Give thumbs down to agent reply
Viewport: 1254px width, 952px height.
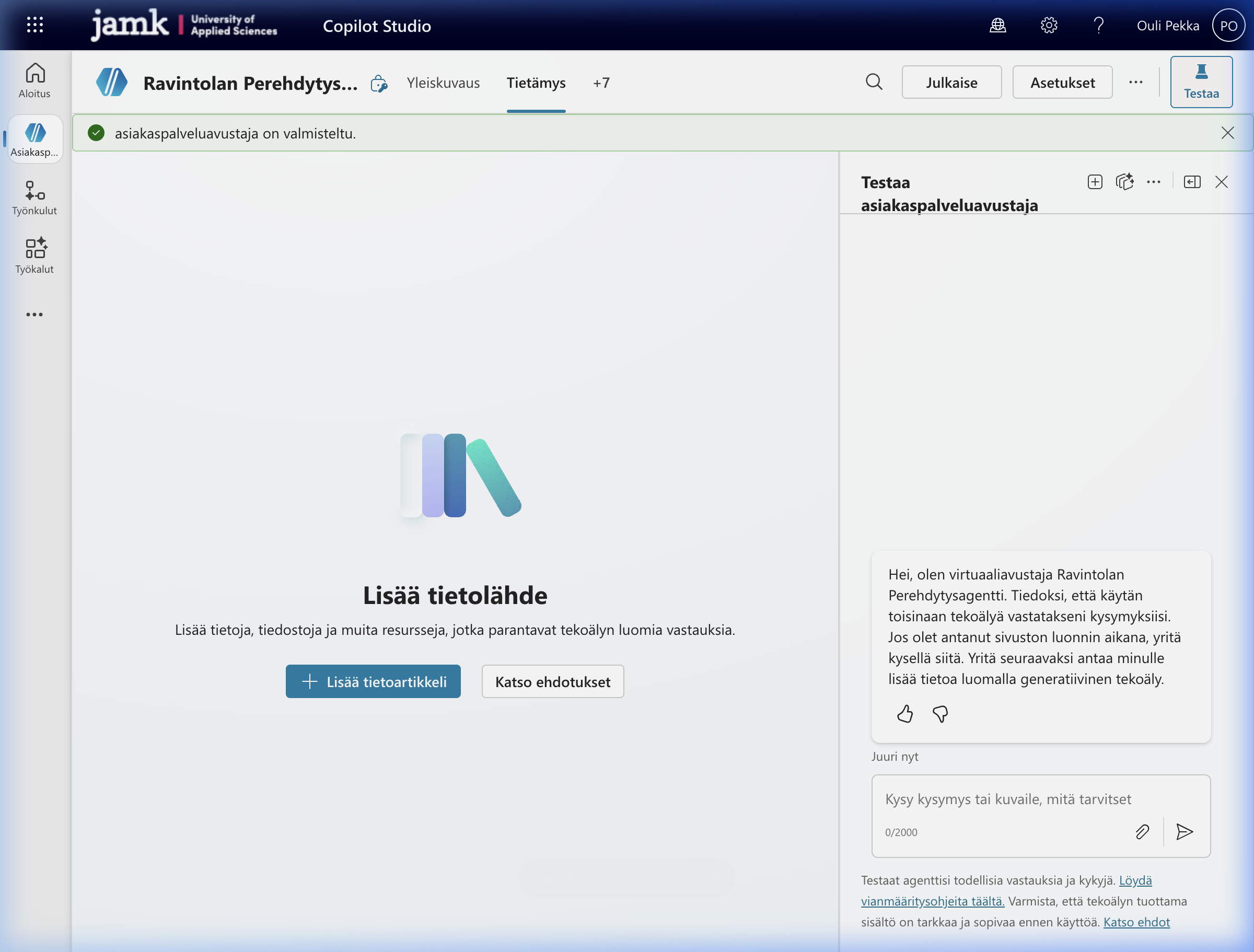pyautogui.click(x=940, y=714)
